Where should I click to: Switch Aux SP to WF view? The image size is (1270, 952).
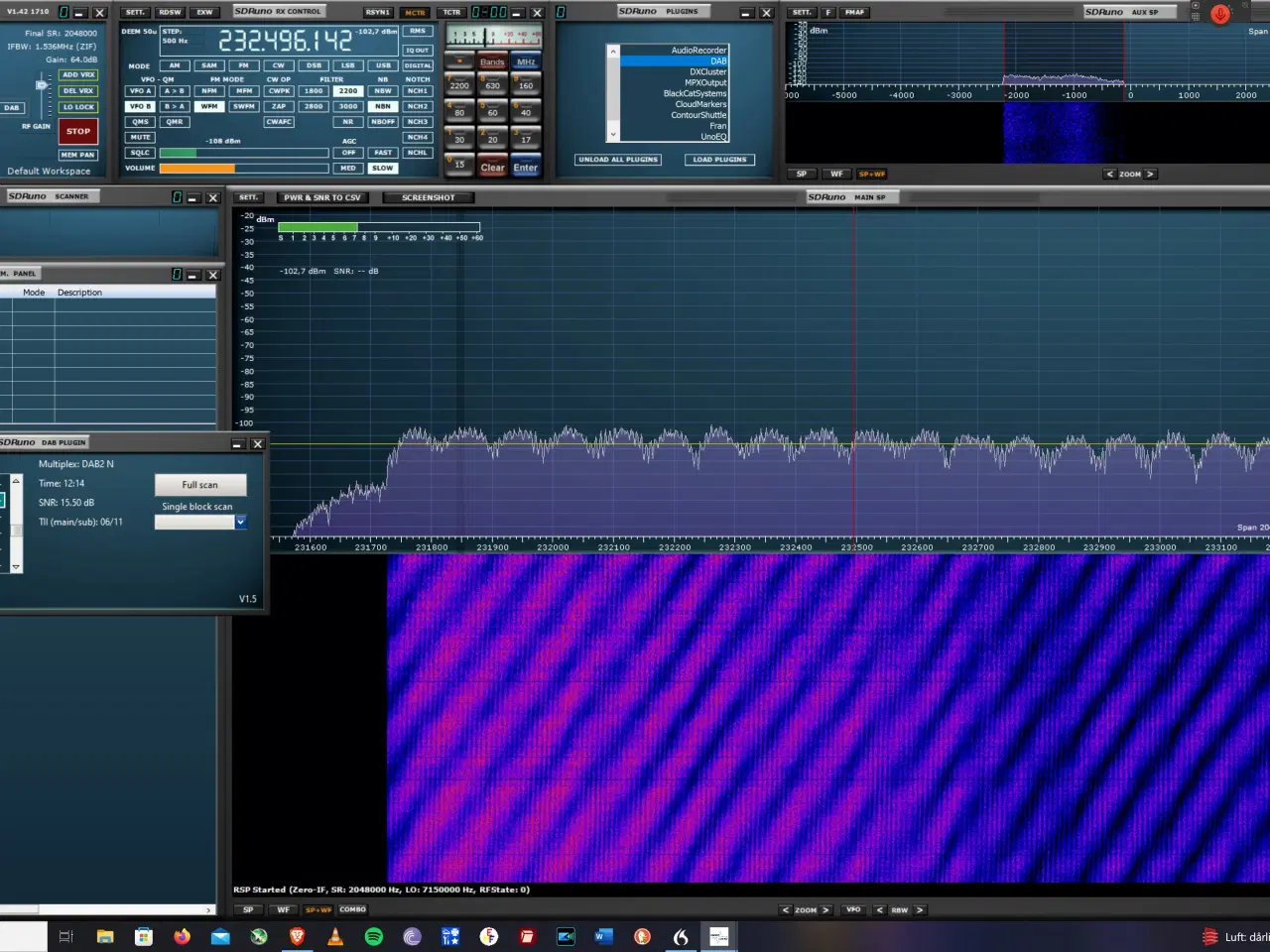pos(836,174)
